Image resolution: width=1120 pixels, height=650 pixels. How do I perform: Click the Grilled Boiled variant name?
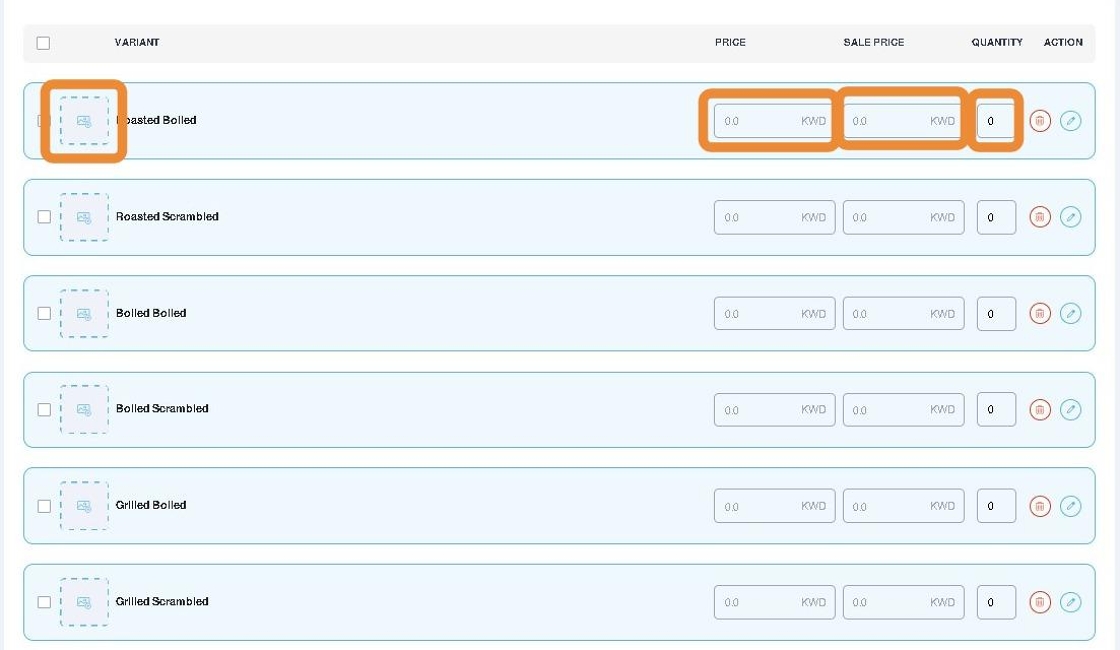point(151,505)
